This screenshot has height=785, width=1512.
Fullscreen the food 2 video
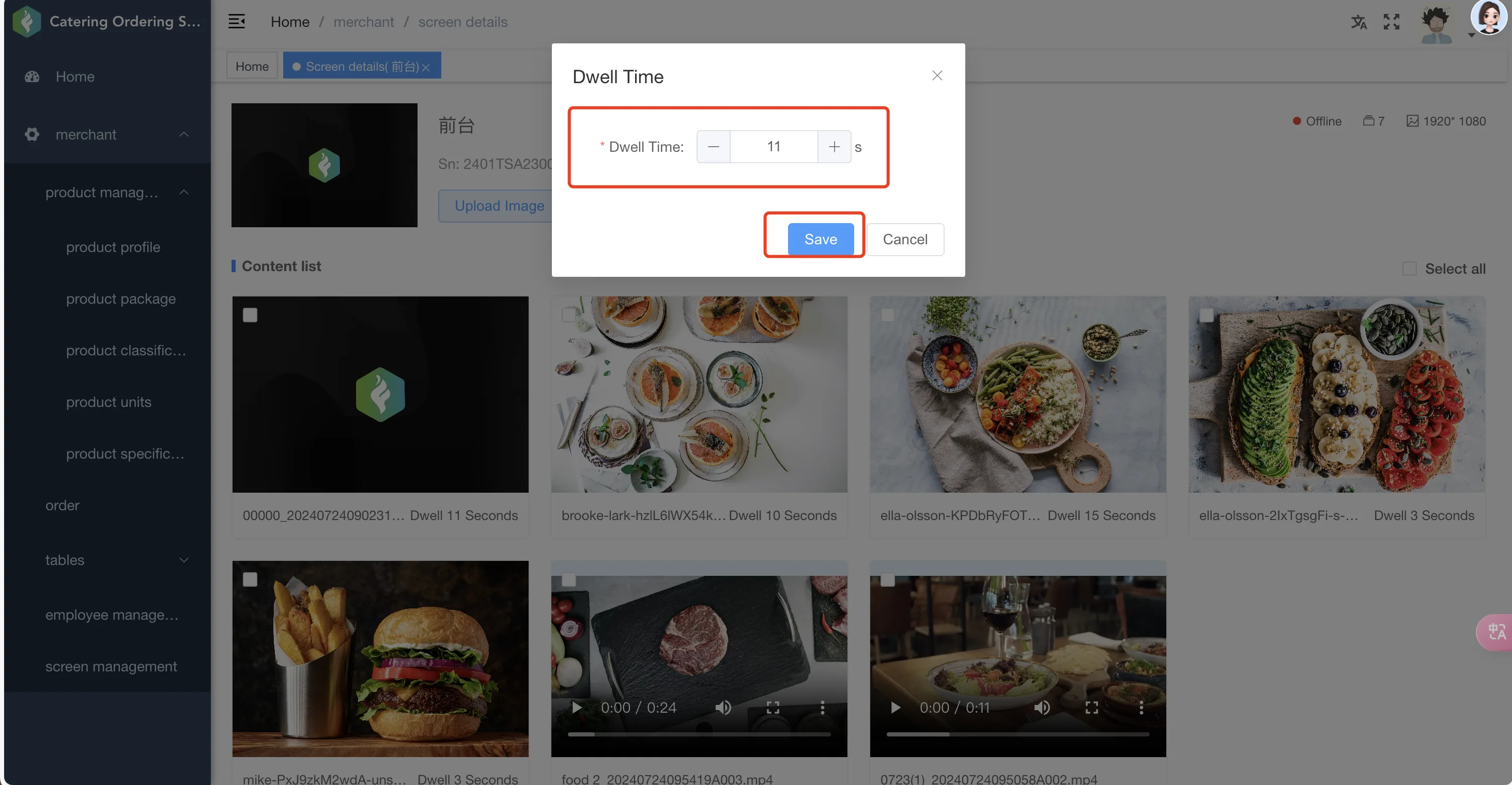773,708
